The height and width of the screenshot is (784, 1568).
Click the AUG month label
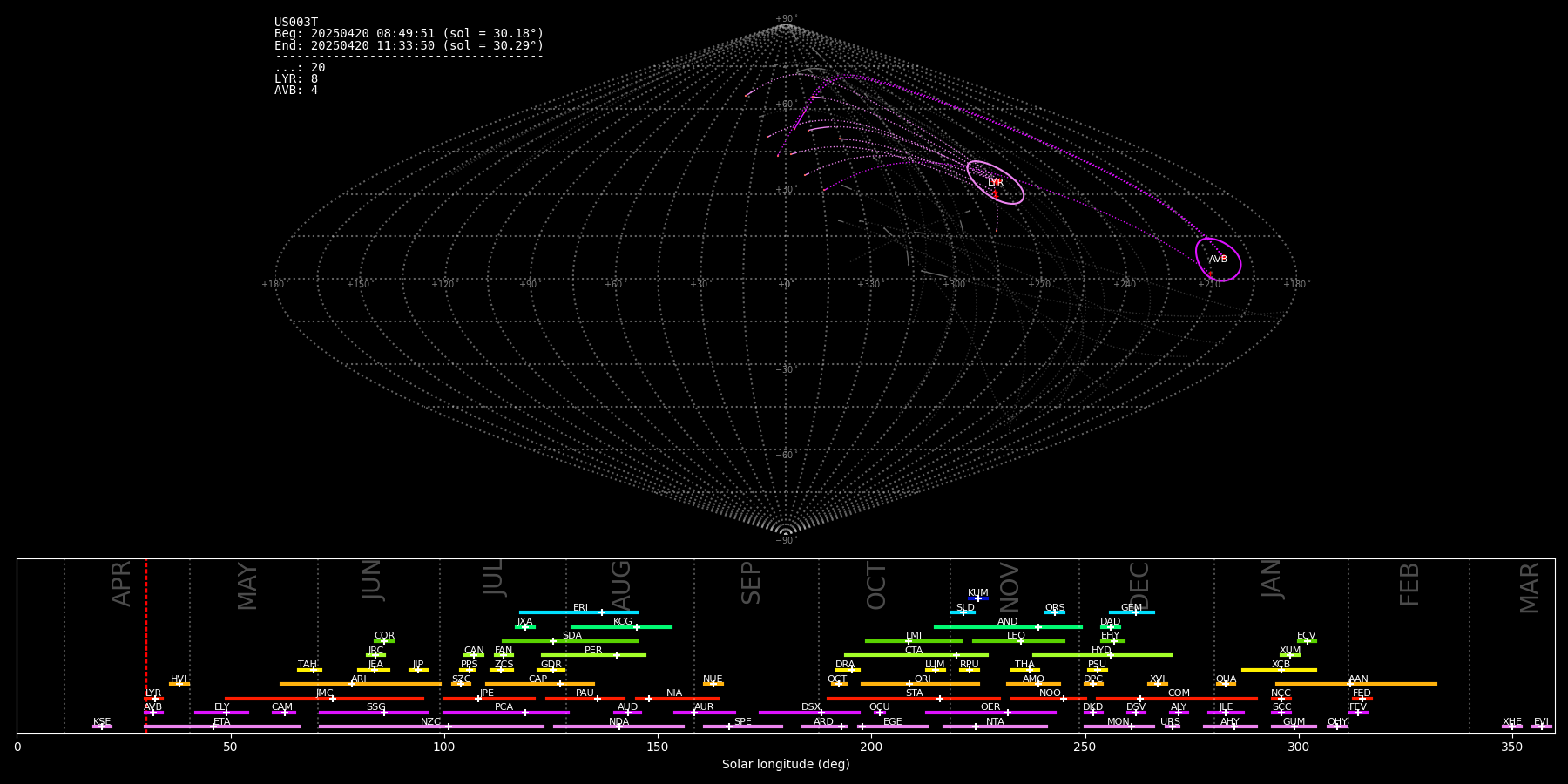pos(620,585)
